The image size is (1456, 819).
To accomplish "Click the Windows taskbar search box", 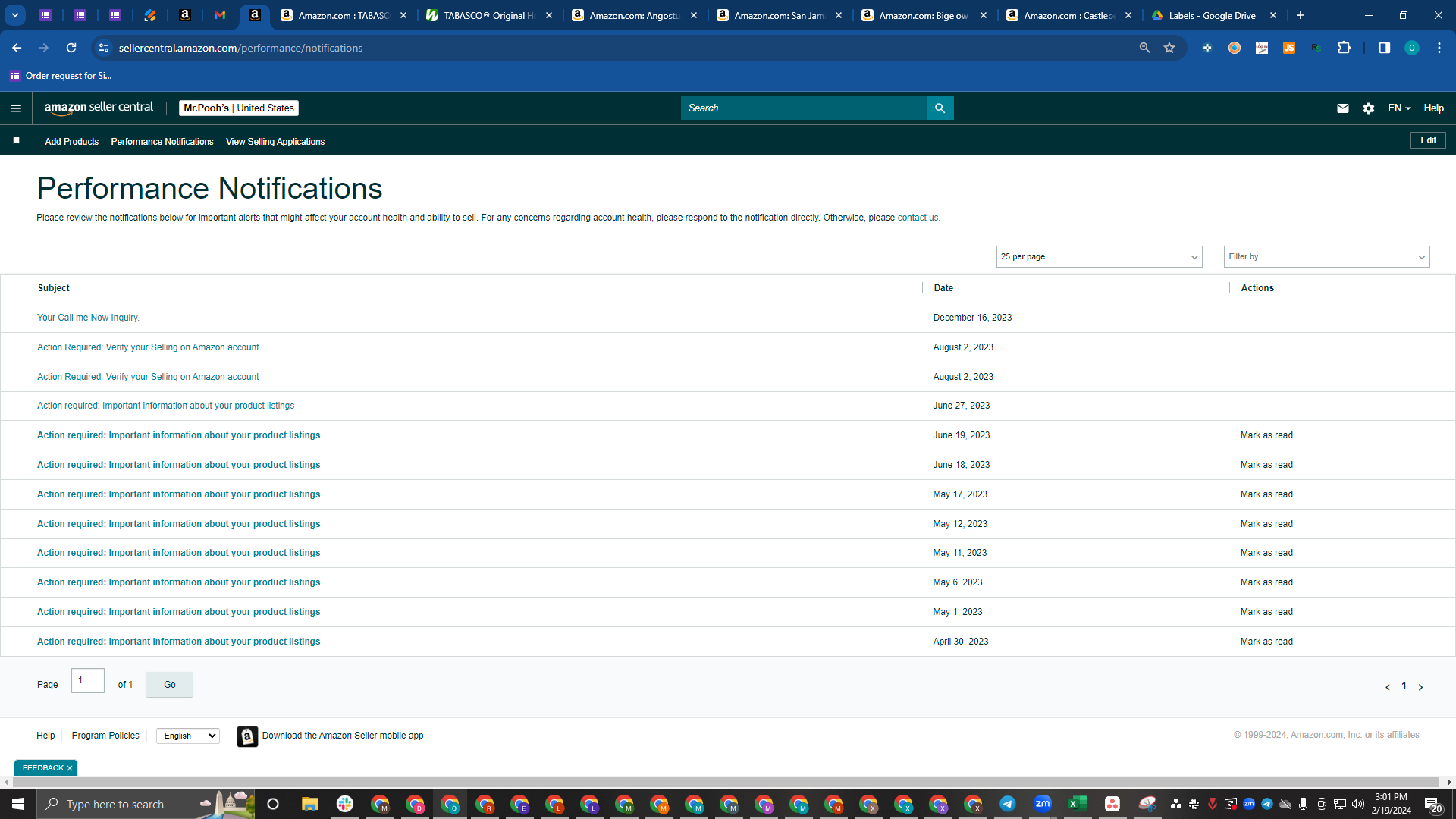I will 146,804.
